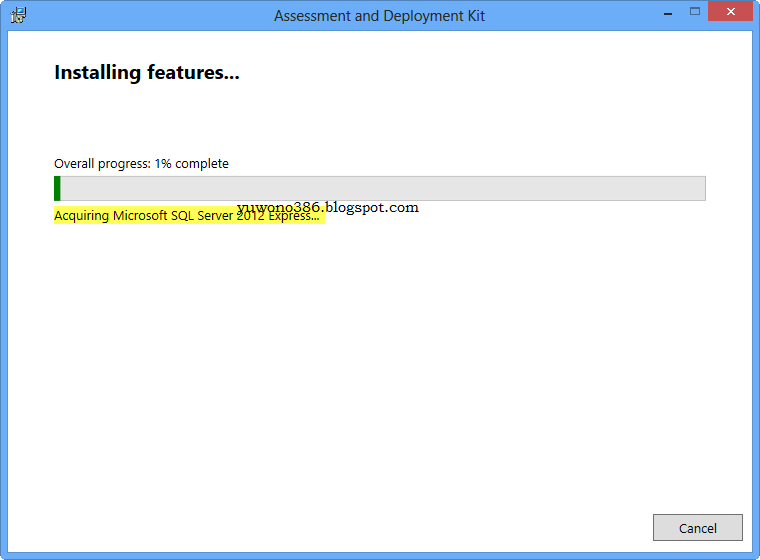Click the 'Installing features...' heading
760x560 pixels.
[x=147, y=73]
